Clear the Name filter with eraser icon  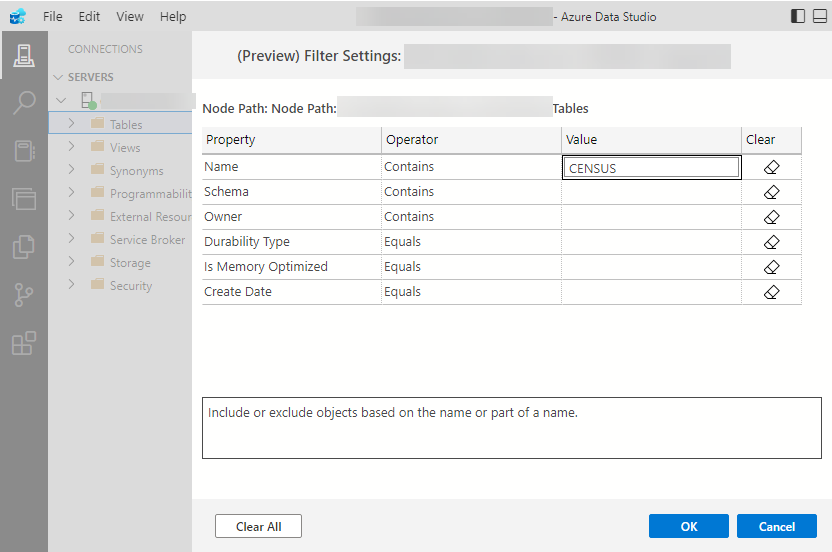click(771, 167)
